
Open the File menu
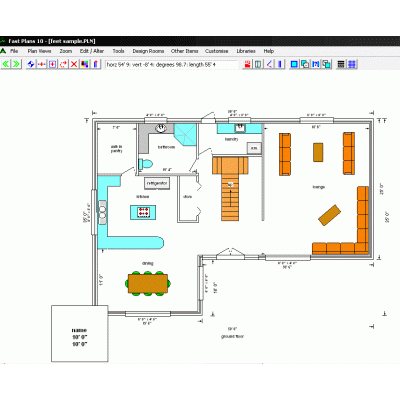point(14,51)
